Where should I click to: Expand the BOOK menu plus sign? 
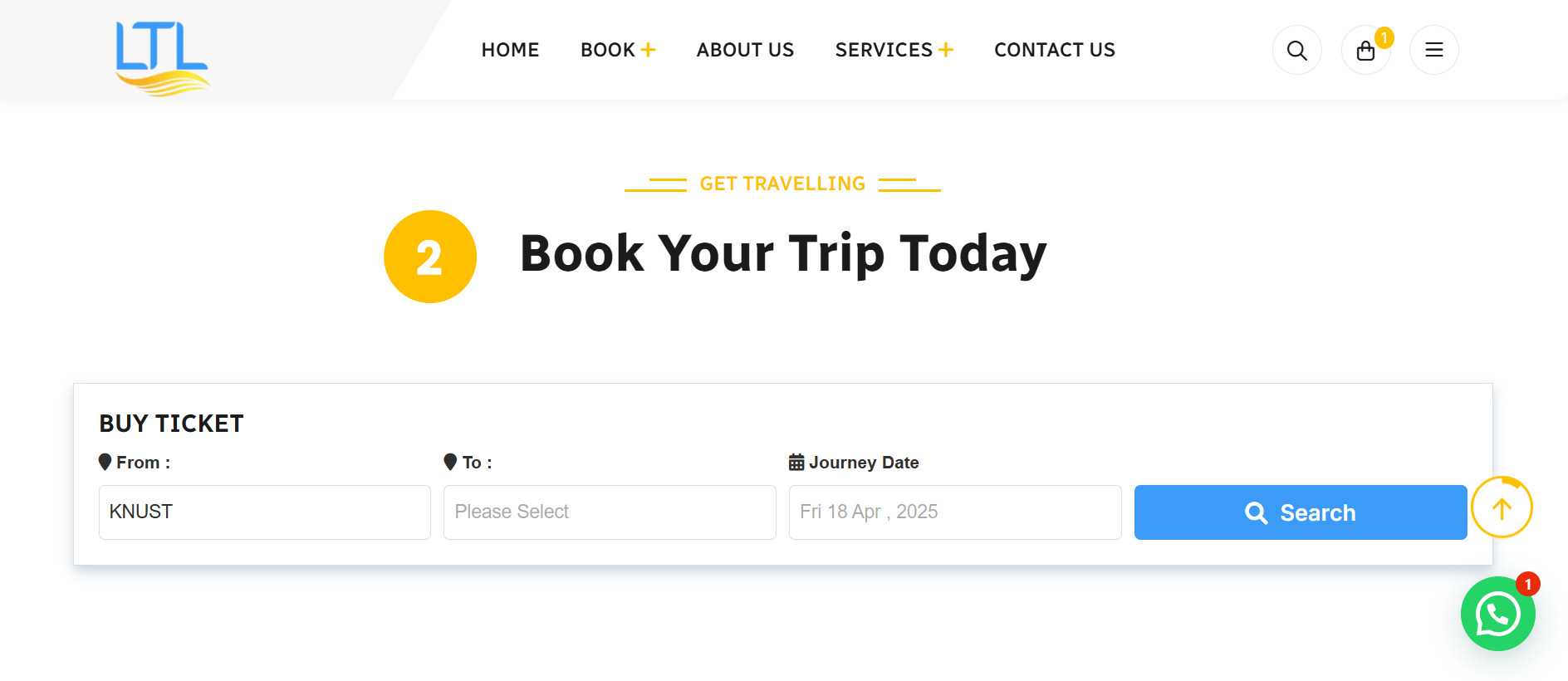649,51
